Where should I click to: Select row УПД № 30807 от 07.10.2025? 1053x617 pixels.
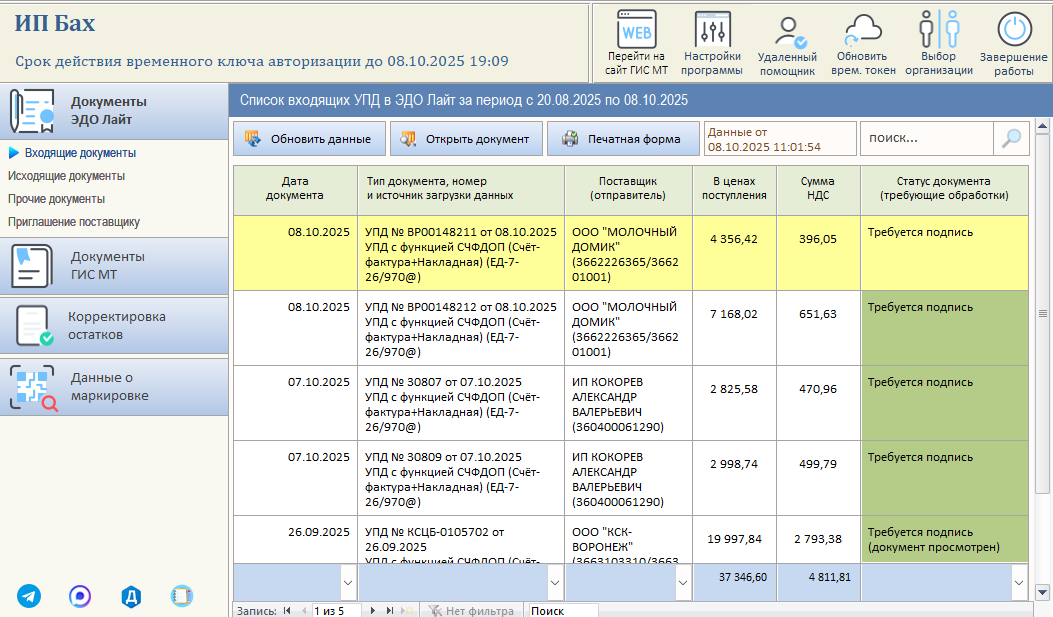pyautogui.click(x=631, y=404)
